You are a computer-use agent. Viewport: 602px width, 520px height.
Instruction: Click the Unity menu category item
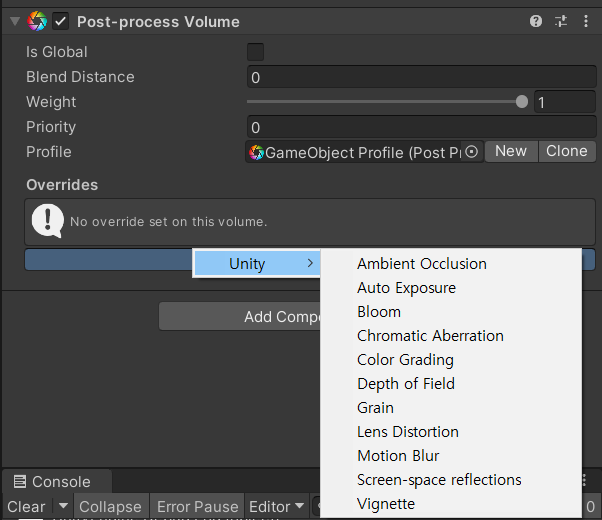pos(256,263)
